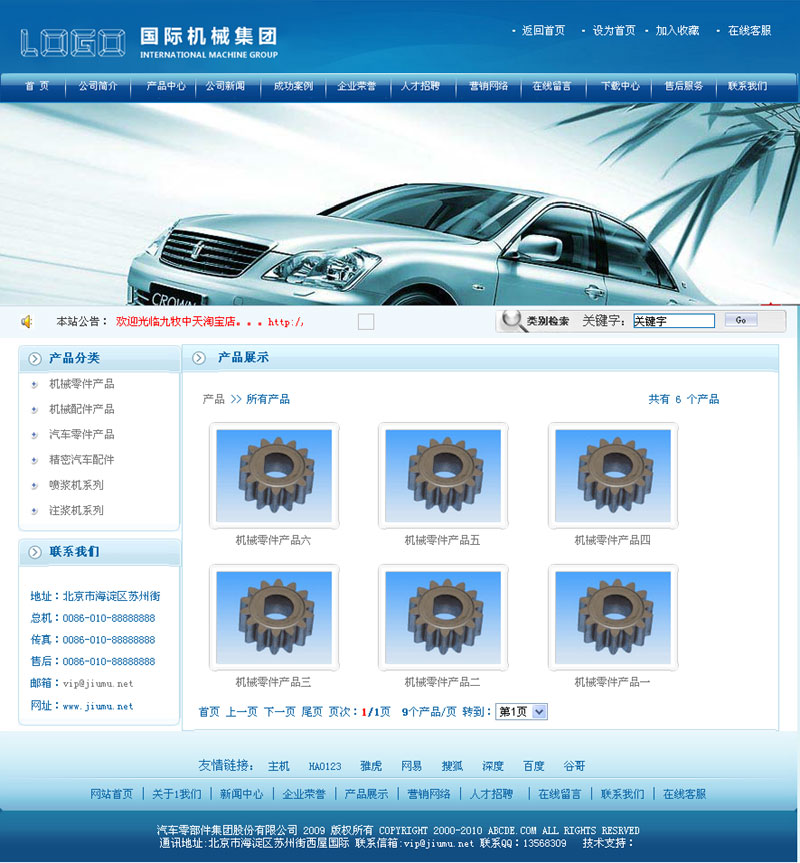Click the Go search button
This screenshot has width=800, height=863.
(741, 320)
